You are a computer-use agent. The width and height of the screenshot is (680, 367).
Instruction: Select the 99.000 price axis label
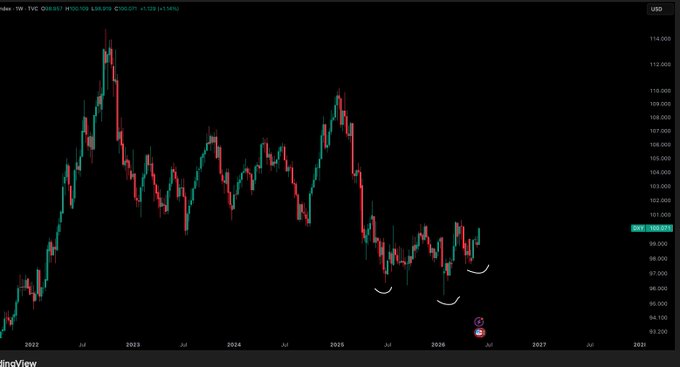pyautogui.click(x=658, y=244)
